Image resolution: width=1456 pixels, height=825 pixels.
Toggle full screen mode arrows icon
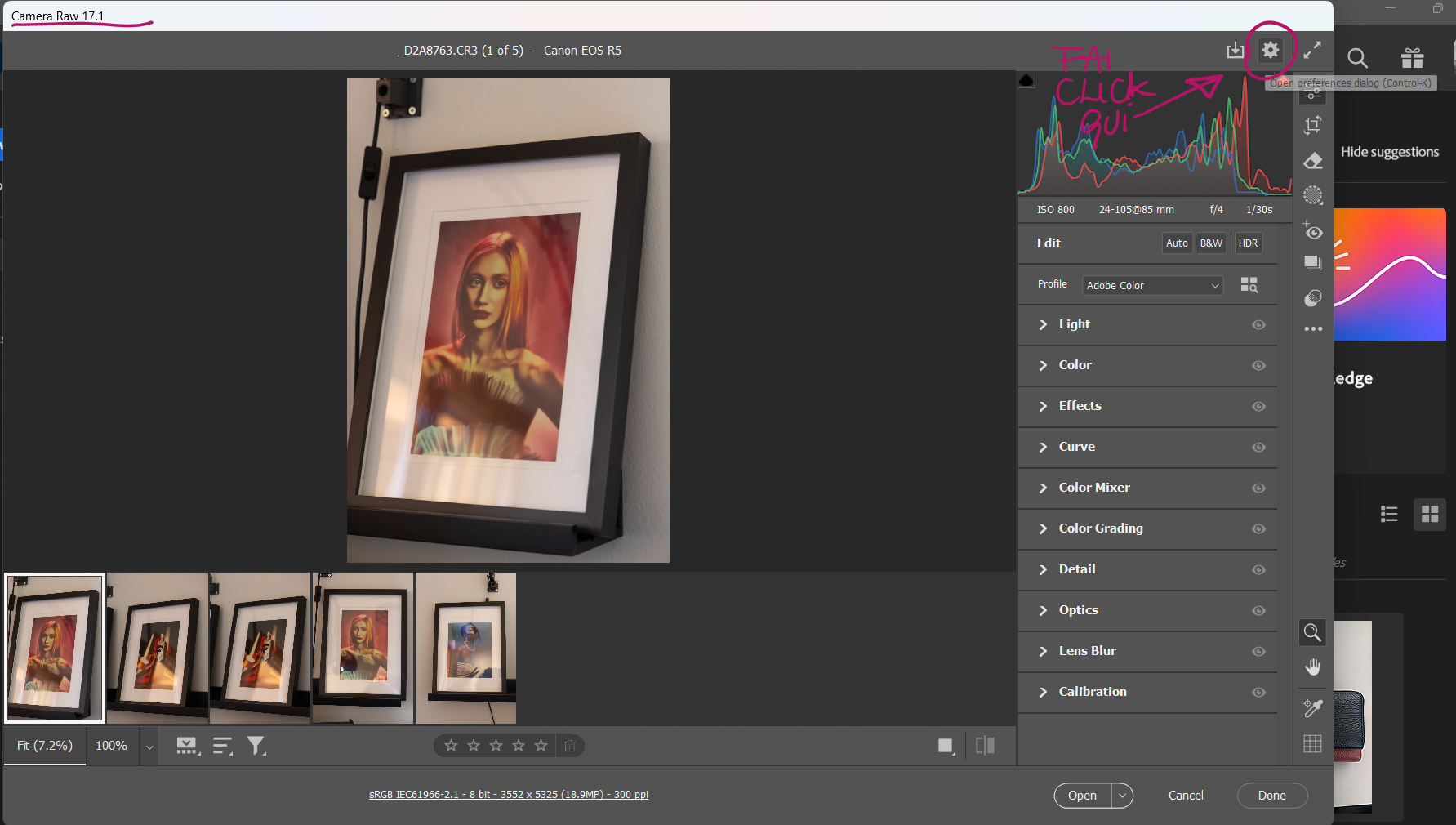(1312, 51)
